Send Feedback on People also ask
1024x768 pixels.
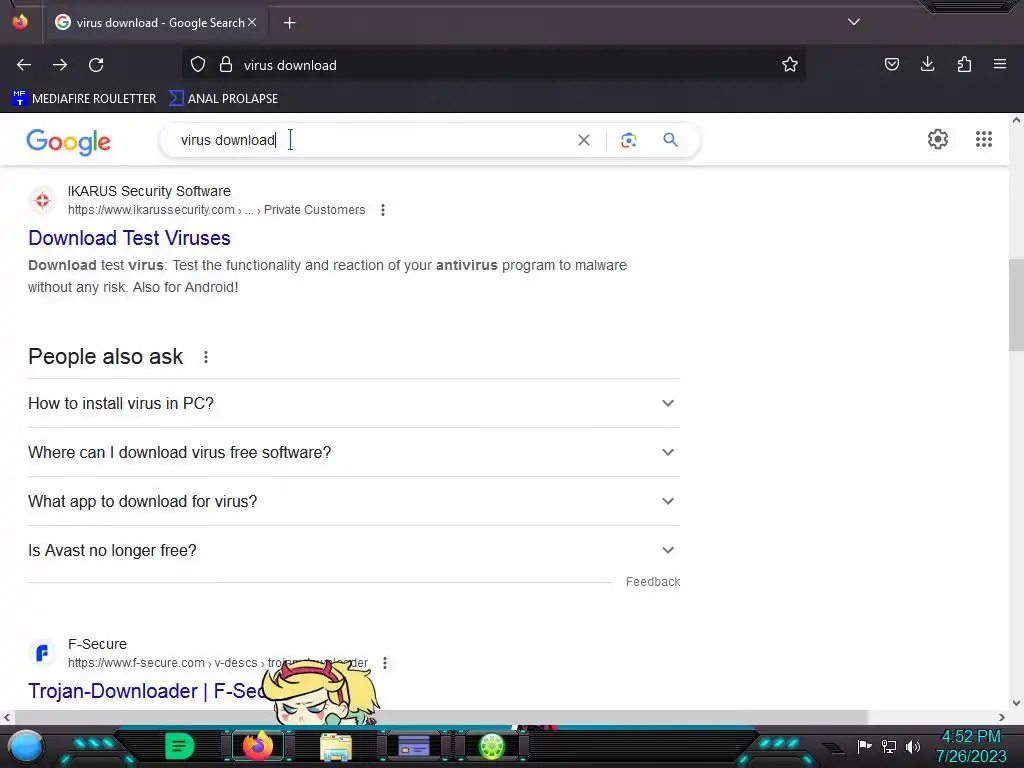point(652,582)
